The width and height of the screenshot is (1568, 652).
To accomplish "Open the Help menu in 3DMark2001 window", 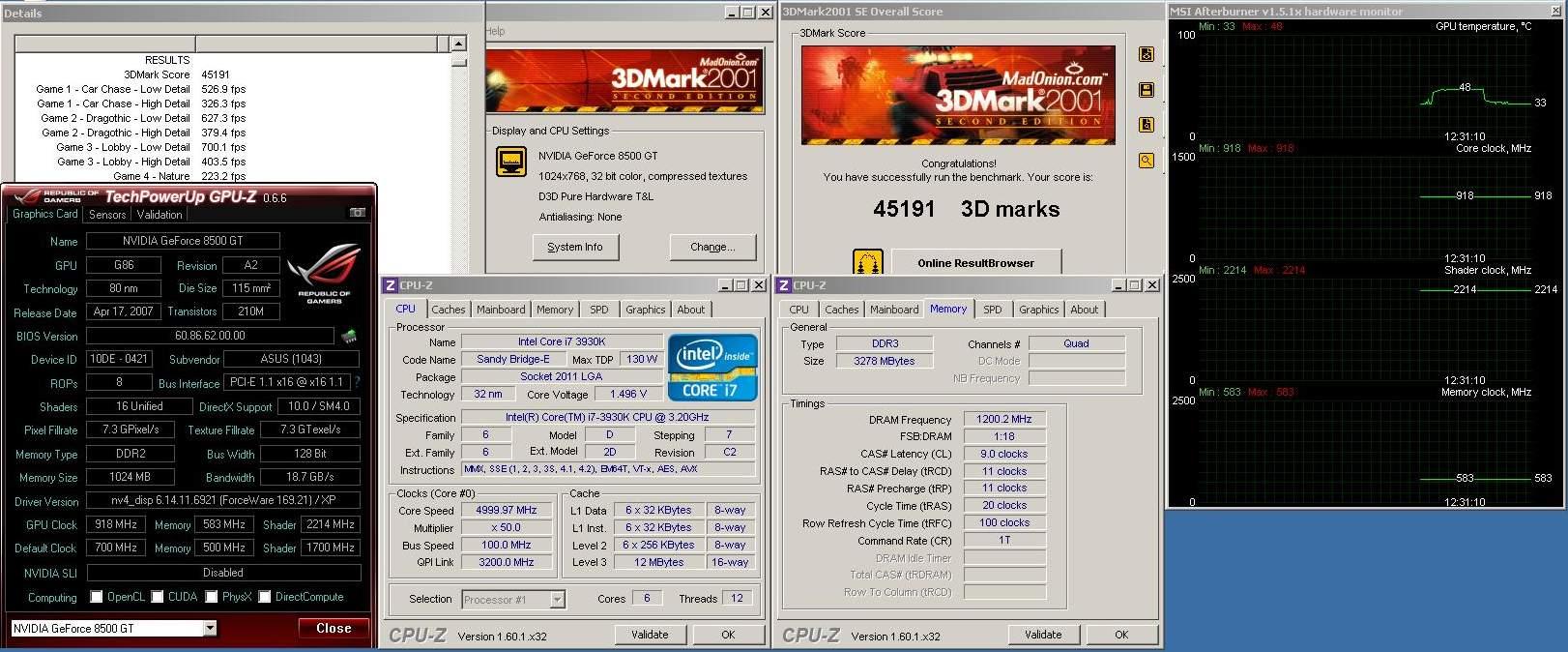I will click(495, 32).
